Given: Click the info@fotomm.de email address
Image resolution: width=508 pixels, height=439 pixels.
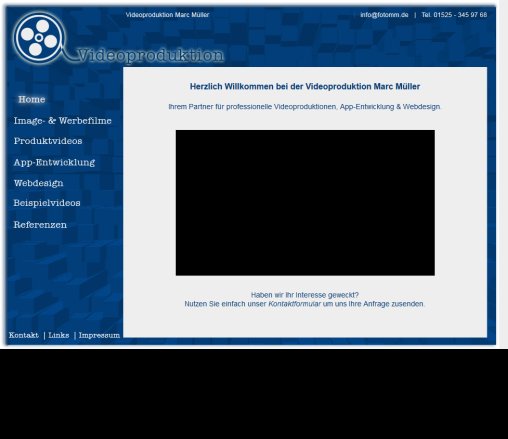Looking at the screenshot, I should pos(384,15).
